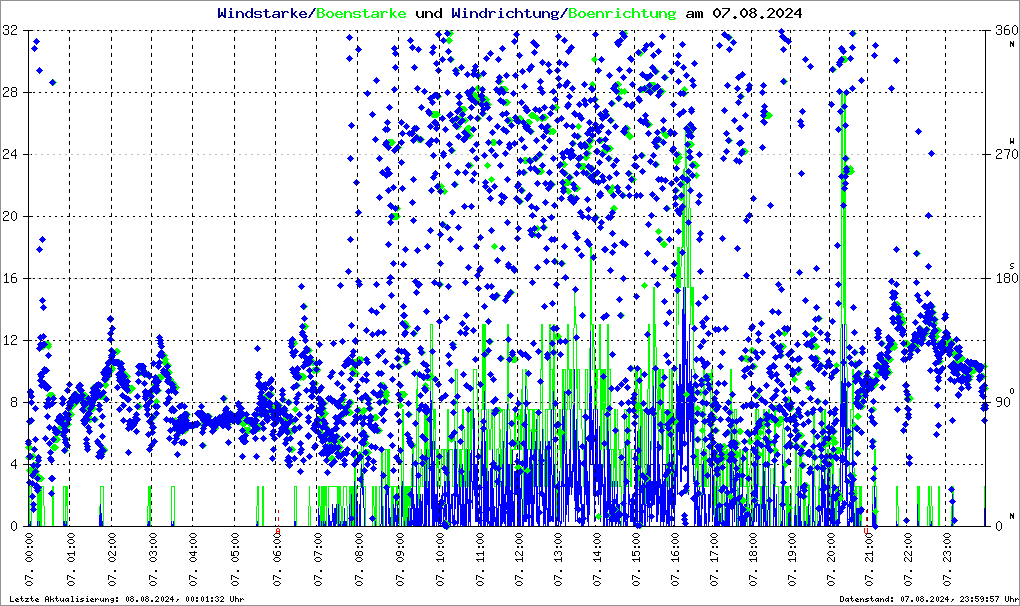Click the time label "07. 23:00"

pyautogui.click(x=948, y=559)
